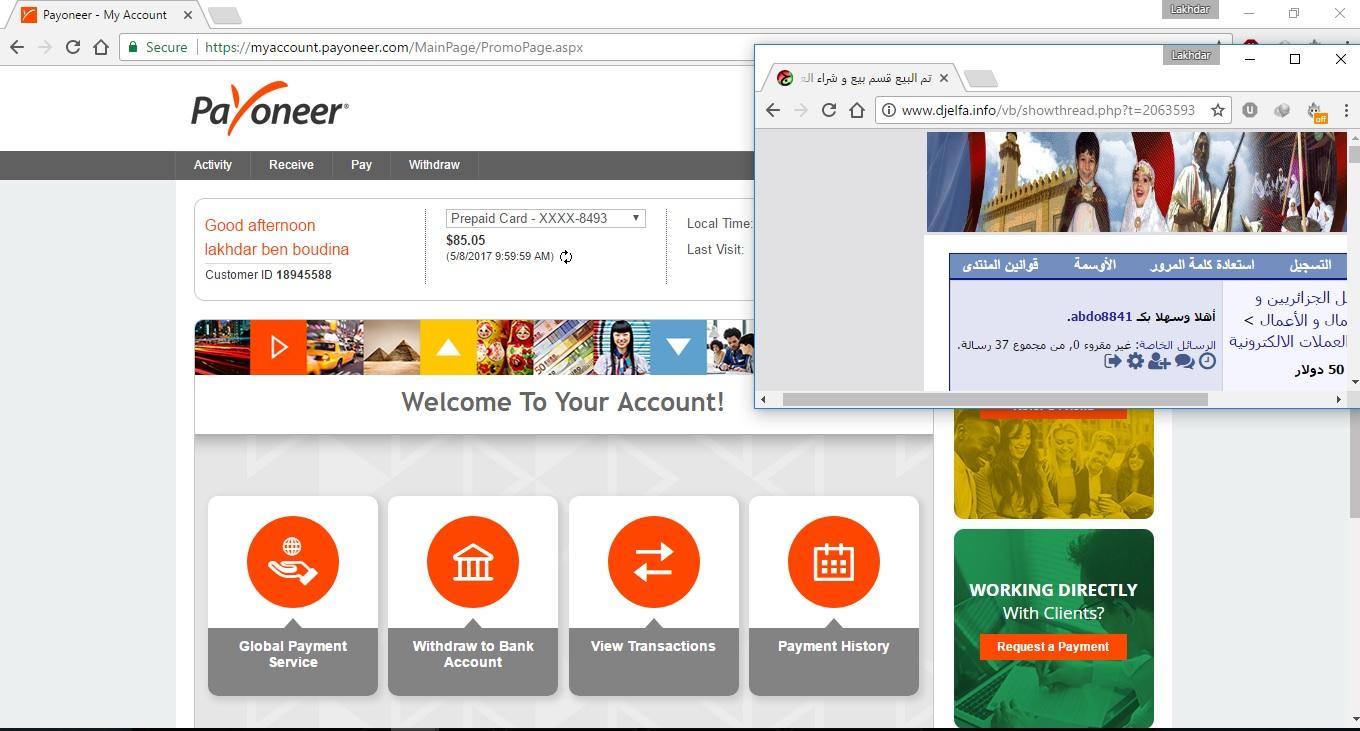
Task: Click the Lakhdar profile button in the forum window
Action: point(1191,55)
